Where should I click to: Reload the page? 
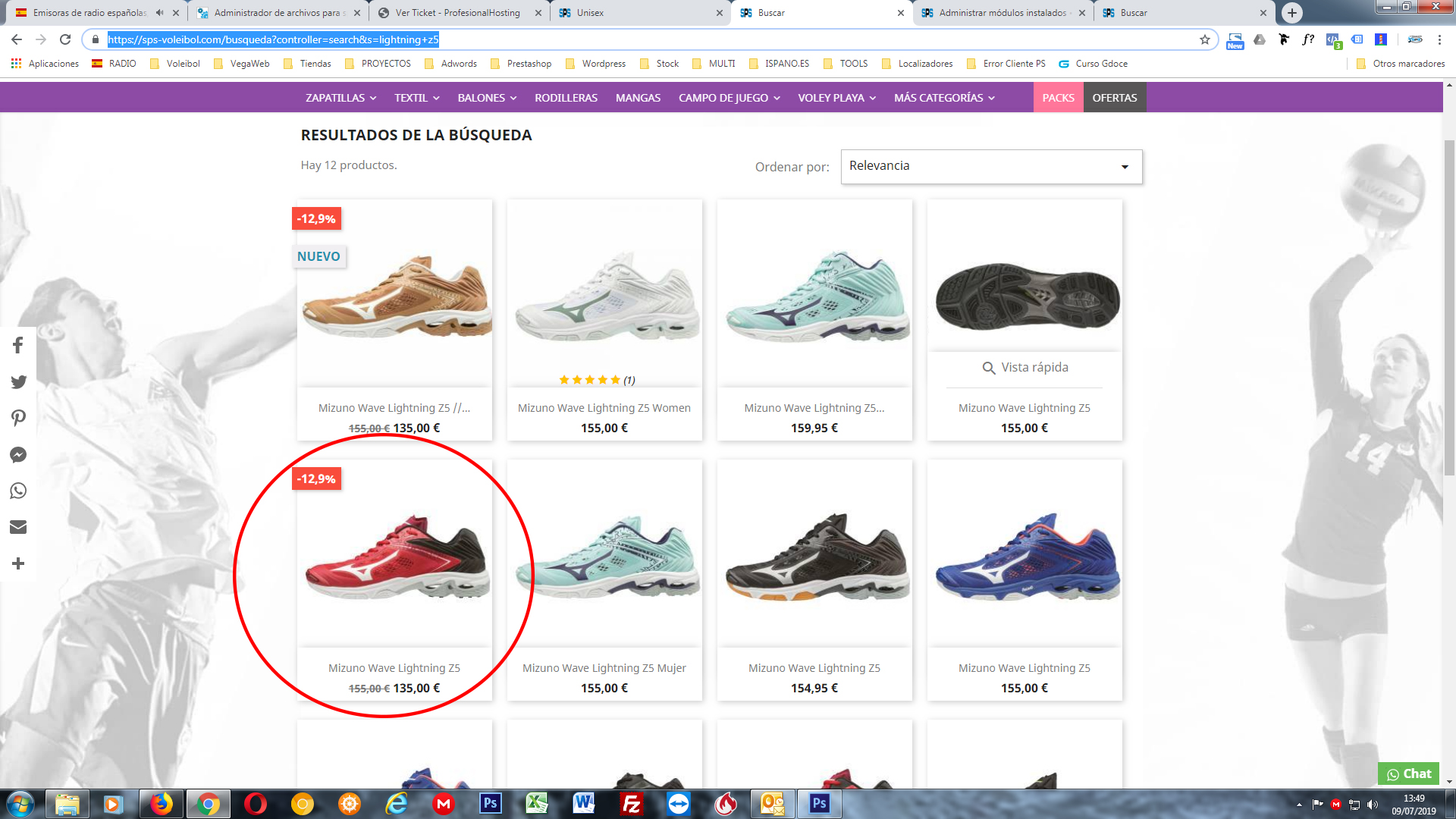[x=65, y=39]
